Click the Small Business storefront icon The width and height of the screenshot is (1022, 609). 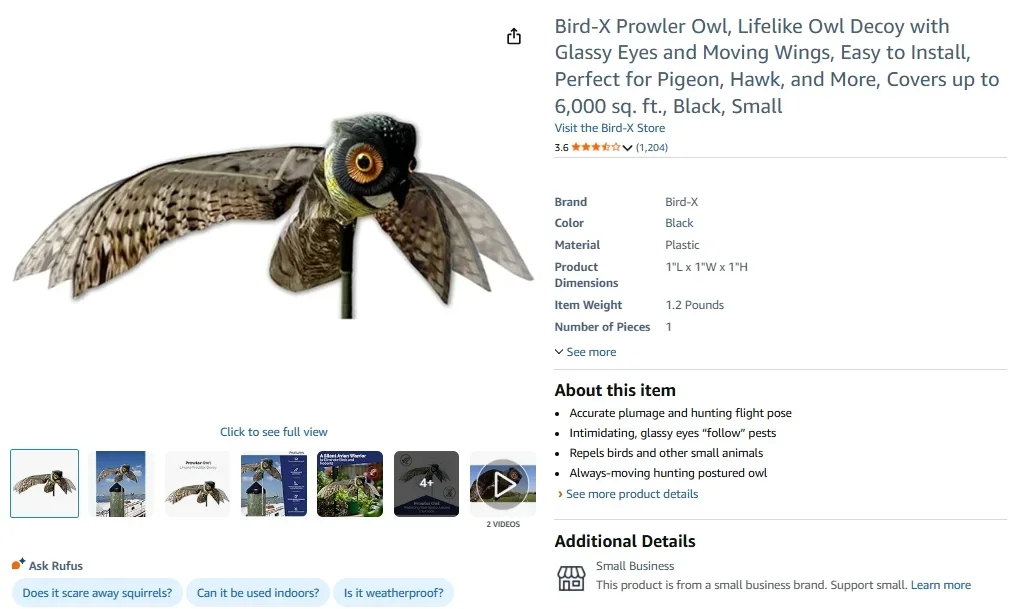(568, 578)
